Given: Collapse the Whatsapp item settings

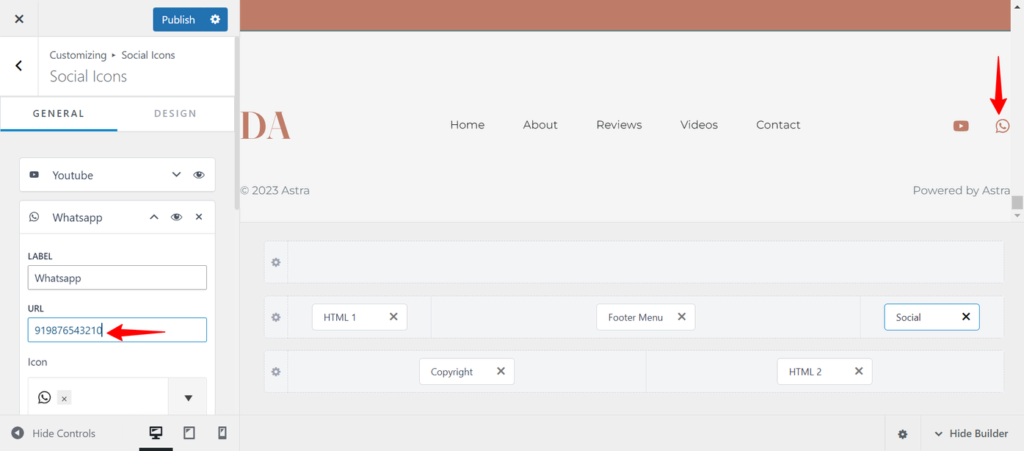Looking at the screenshot, I should [154, 217].
